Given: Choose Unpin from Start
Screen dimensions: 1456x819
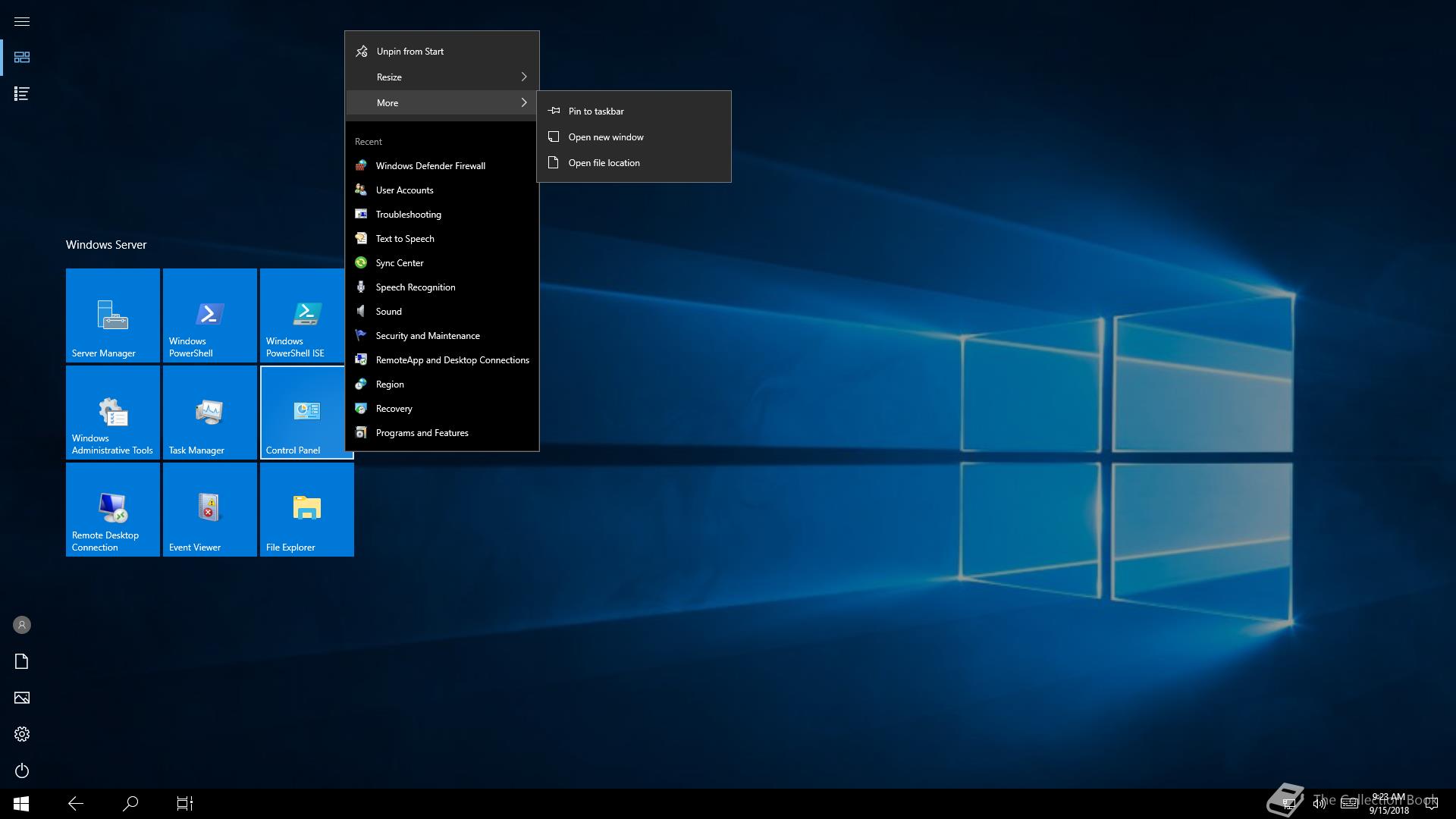Looking at the screenshot, I should (x=442, y=52).
